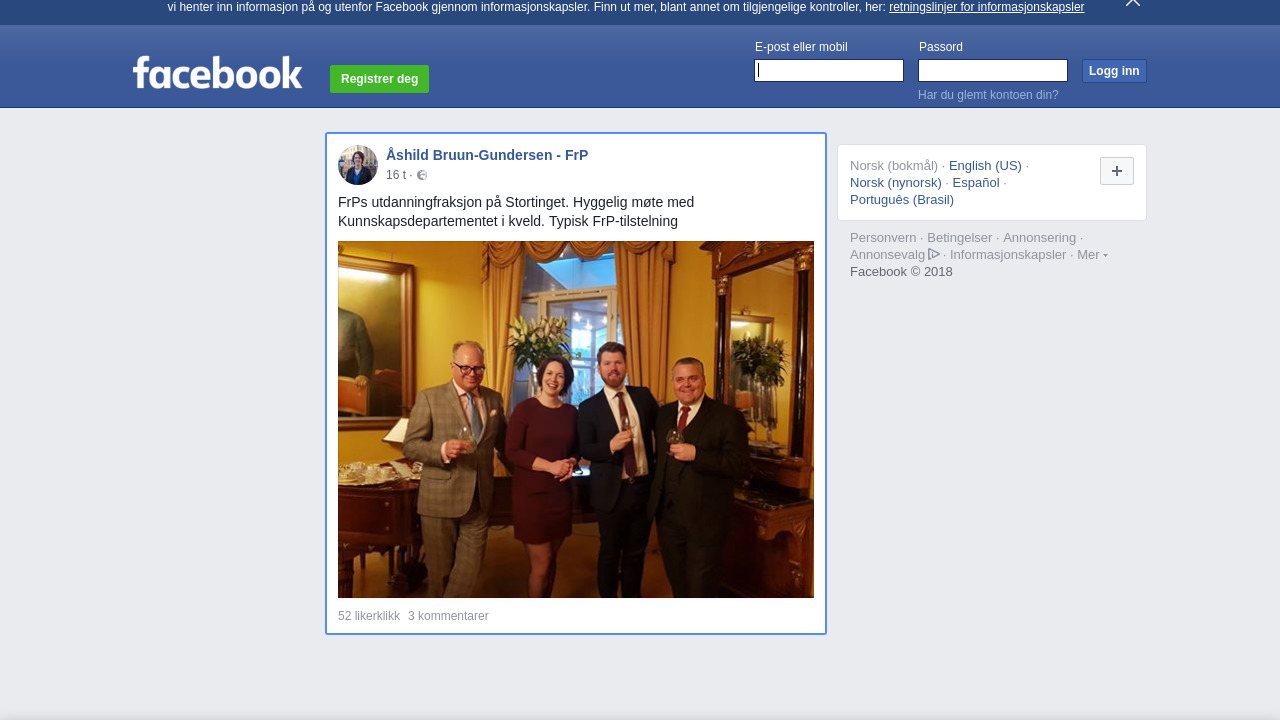
Task: Click the Logg inn button
Action: (1114, 71)
